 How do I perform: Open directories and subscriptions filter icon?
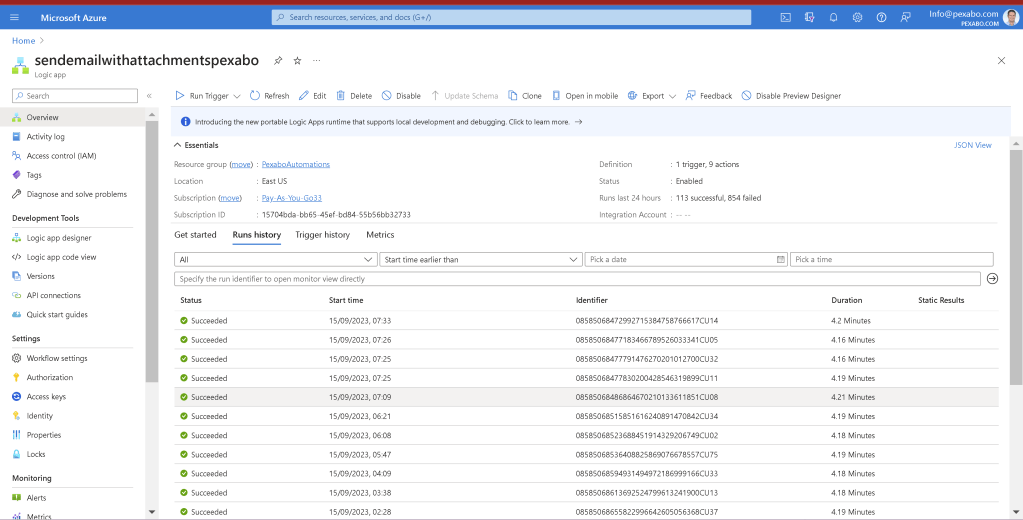click(810, 18)
